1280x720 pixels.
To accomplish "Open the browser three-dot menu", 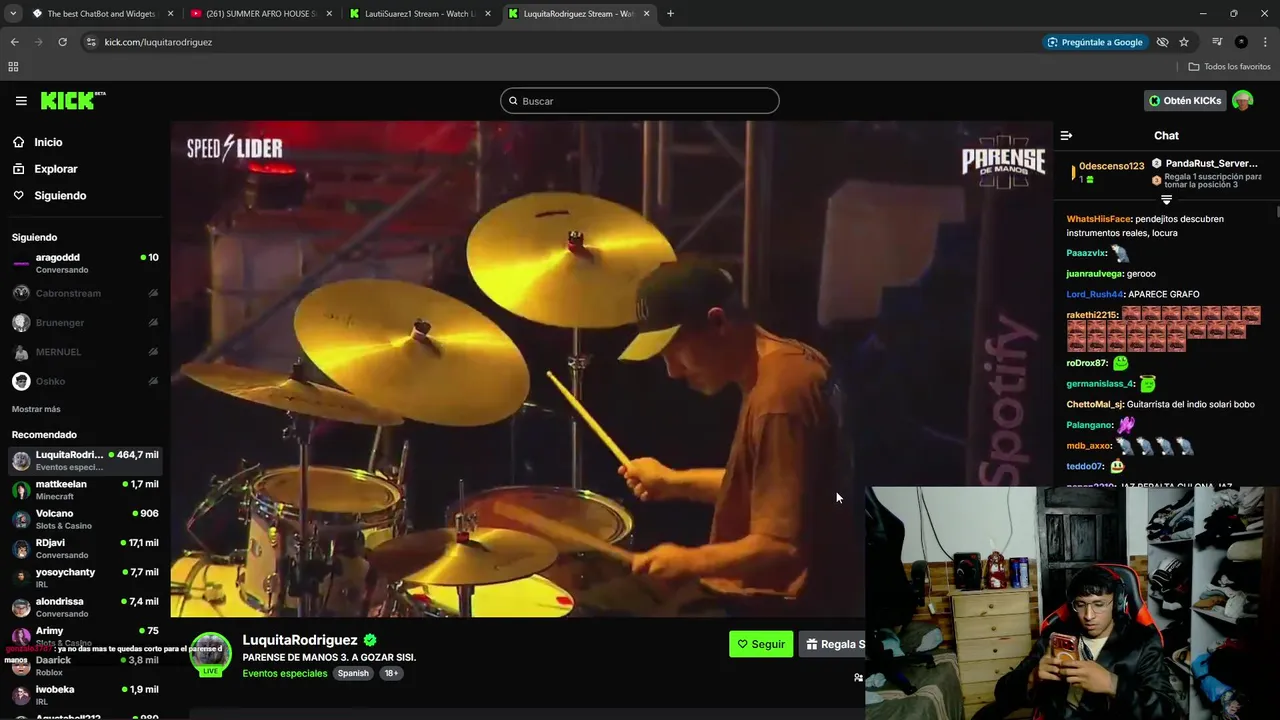I will click(1266, 42).
